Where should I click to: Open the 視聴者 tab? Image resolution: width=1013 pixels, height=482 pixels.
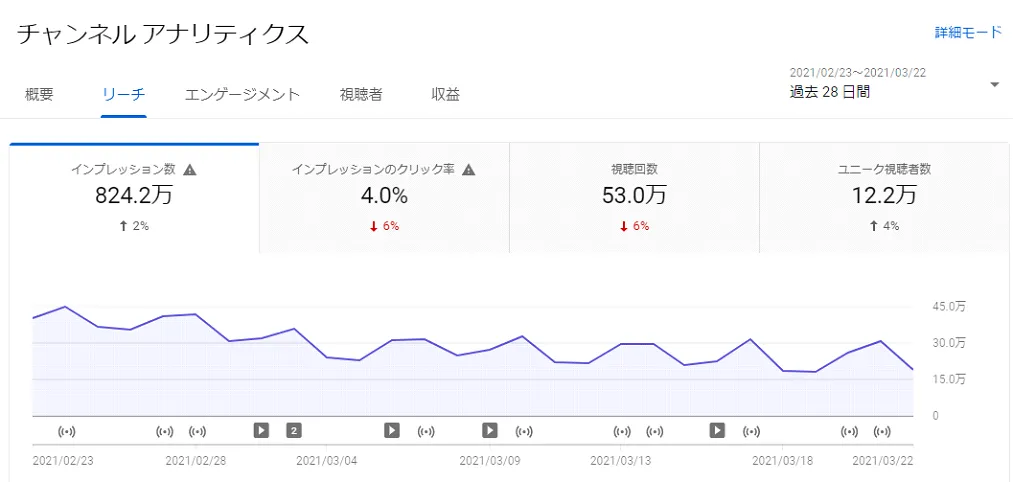point(361,95)
